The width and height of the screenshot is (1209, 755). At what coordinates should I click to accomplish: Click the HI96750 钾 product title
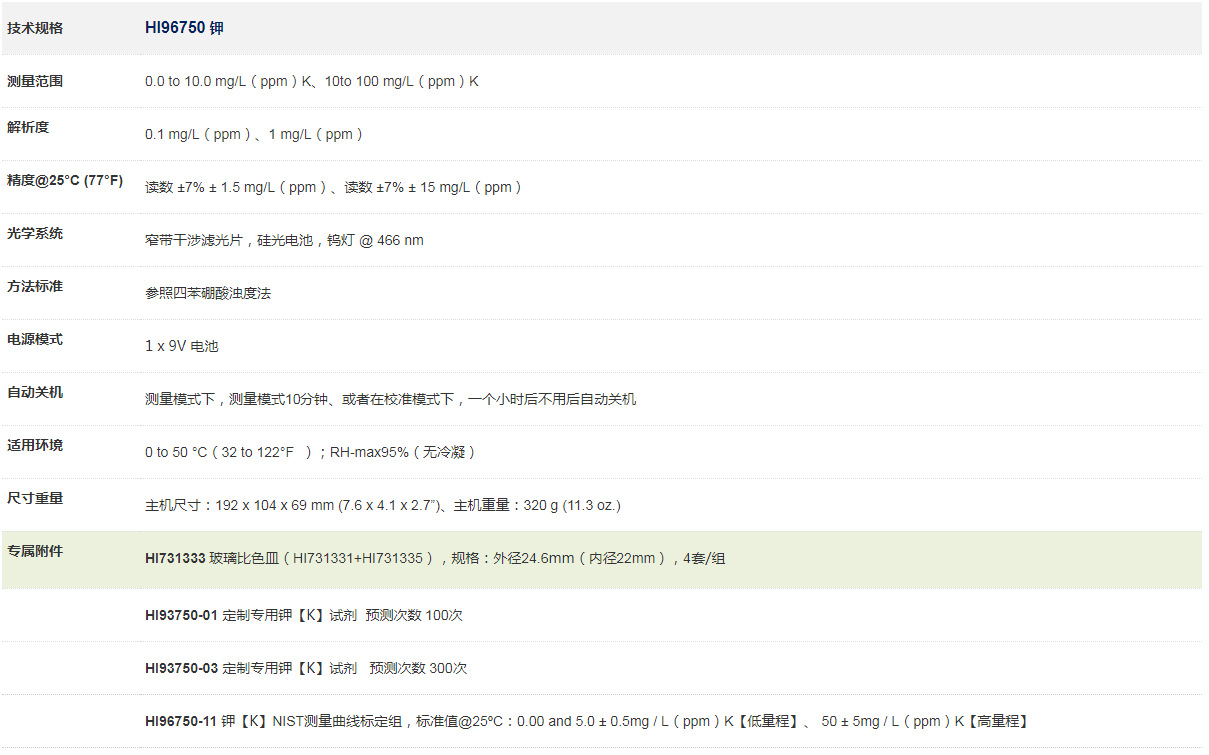coord(184,28)
